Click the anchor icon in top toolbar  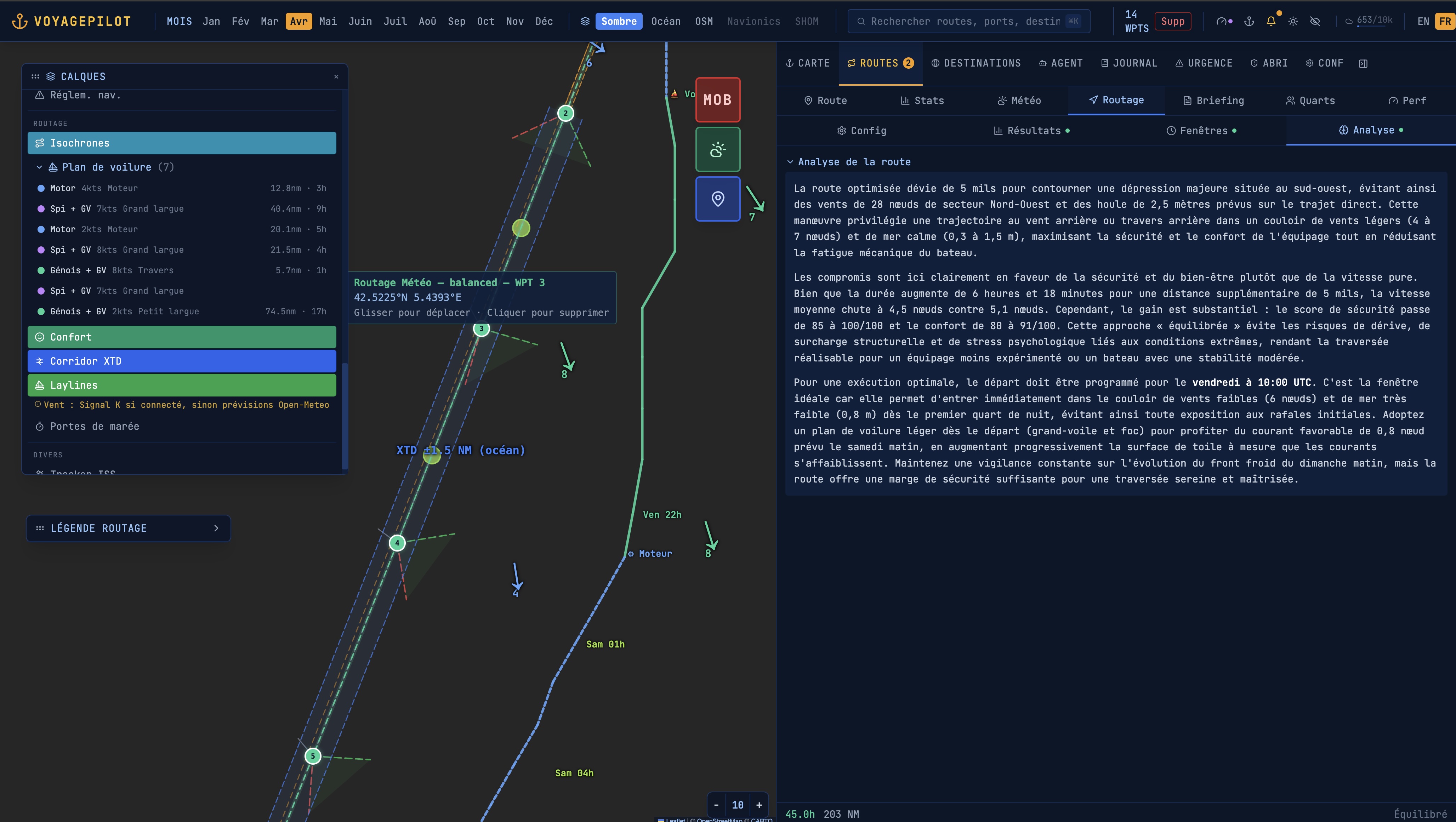tap(1249, 22)
